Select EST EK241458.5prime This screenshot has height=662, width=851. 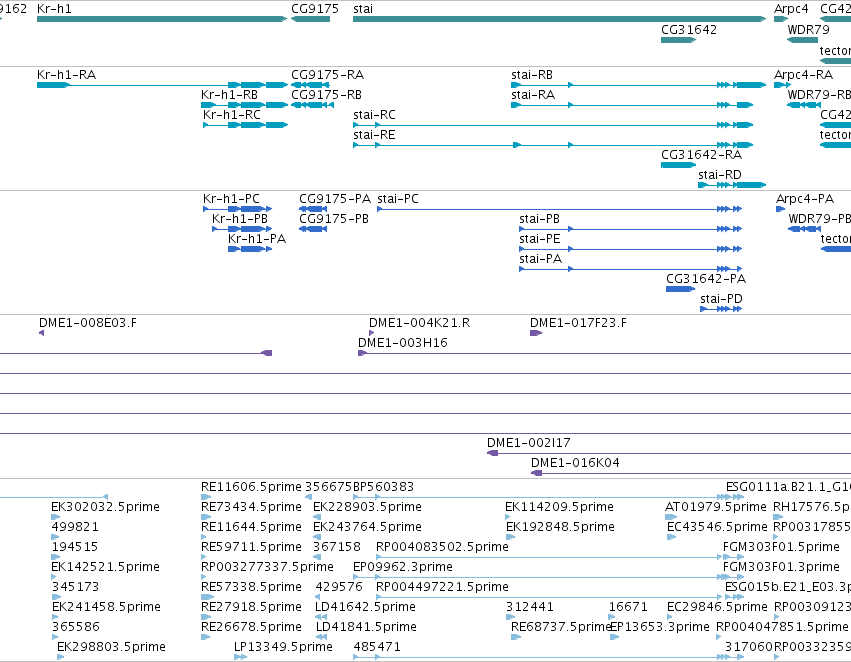click(56, 617)
